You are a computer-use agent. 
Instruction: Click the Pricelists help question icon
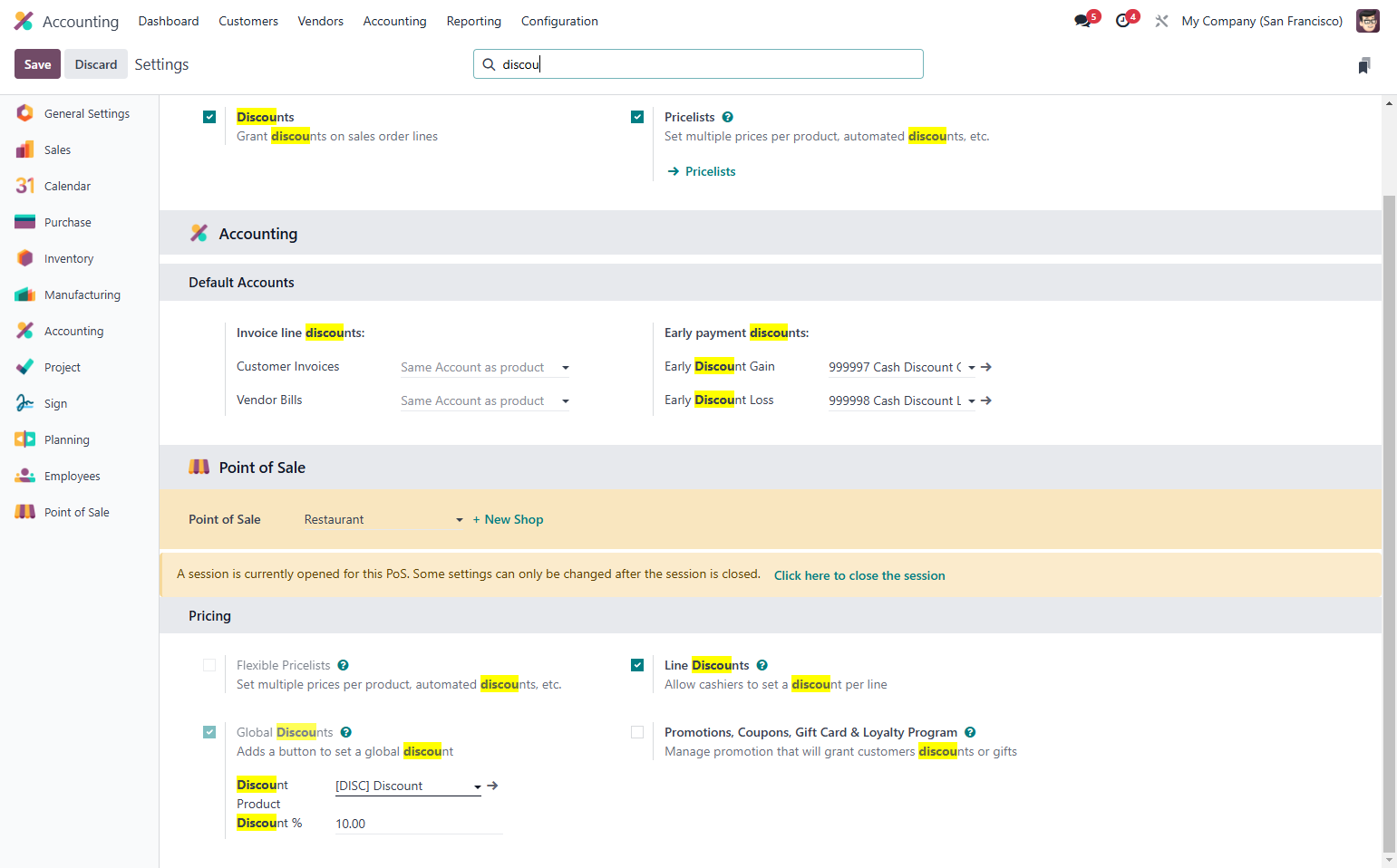(728, 117)
